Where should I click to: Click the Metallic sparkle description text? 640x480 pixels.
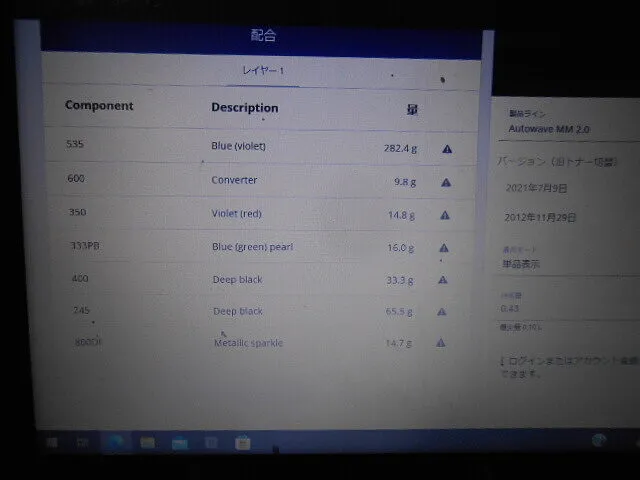pos(248,343)
